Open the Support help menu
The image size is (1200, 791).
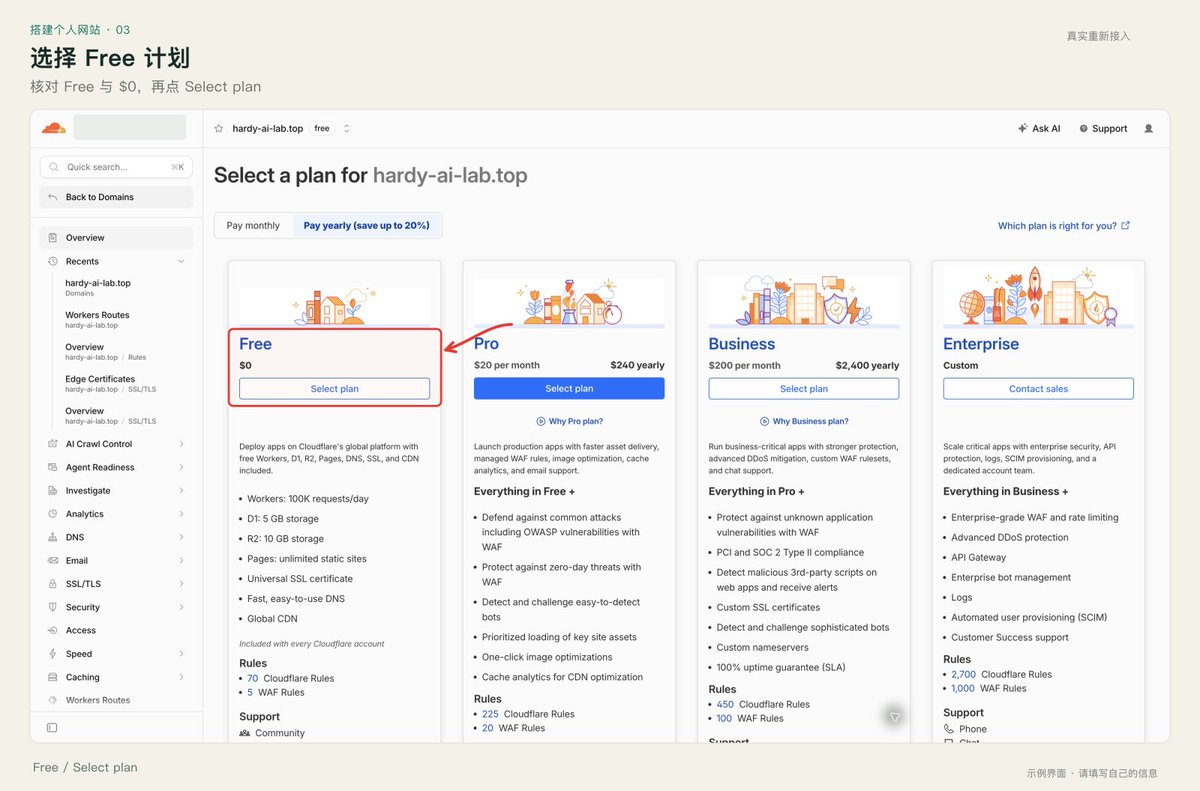click(x=1103, y=129)
